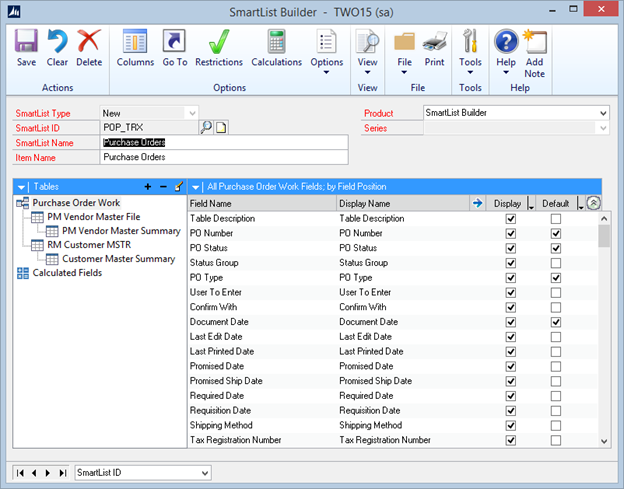The width and height of the screenshot is (624, 489).
Task: Click the Requisition Date display name
Action: [x=370, y=411]
